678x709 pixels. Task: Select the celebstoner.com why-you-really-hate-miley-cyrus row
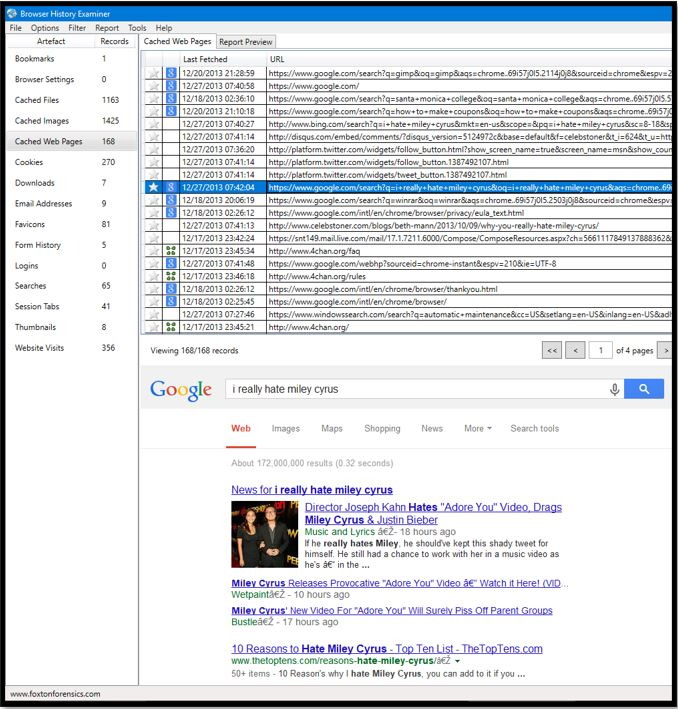pos(408,225)
